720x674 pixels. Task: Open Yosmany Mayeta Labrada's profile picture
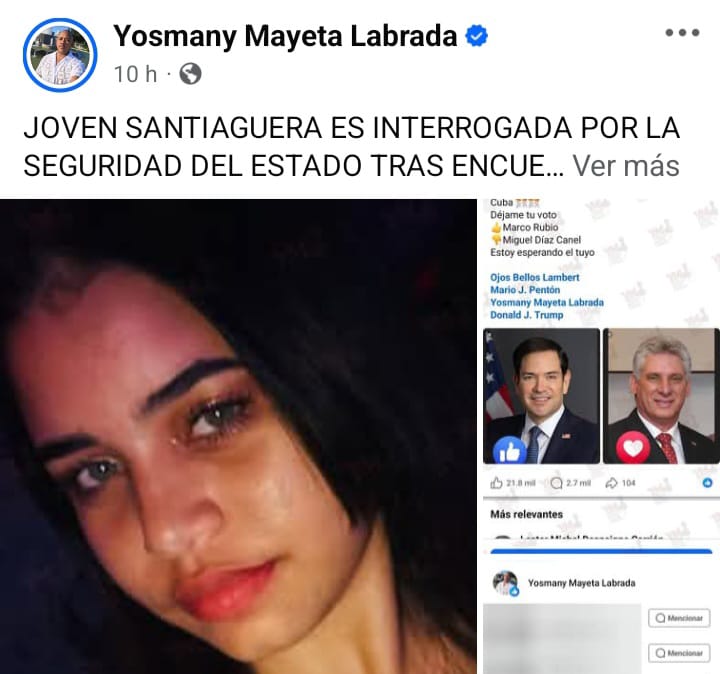(x=60, y=55)
